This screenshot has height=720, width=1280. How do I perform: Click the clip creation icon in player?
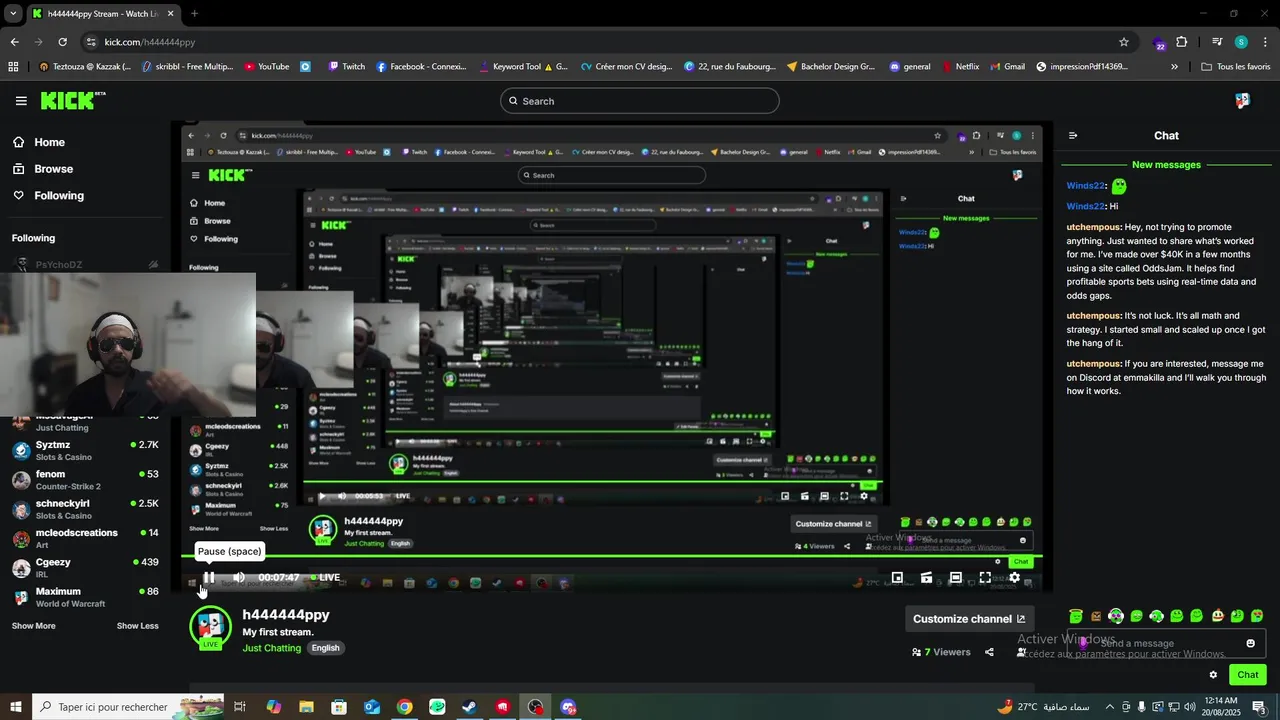point(926,577)
